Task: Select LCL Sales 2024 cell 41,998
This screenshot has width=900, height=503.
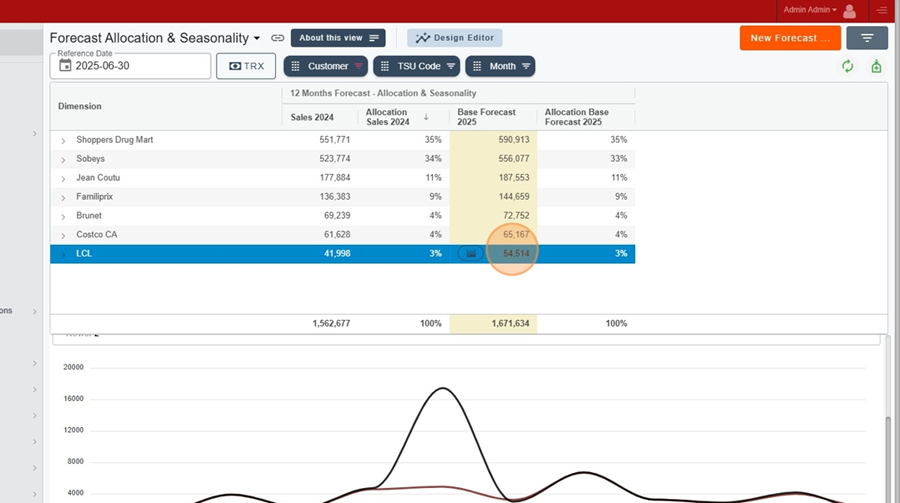Action: click(x=337, y=253)
